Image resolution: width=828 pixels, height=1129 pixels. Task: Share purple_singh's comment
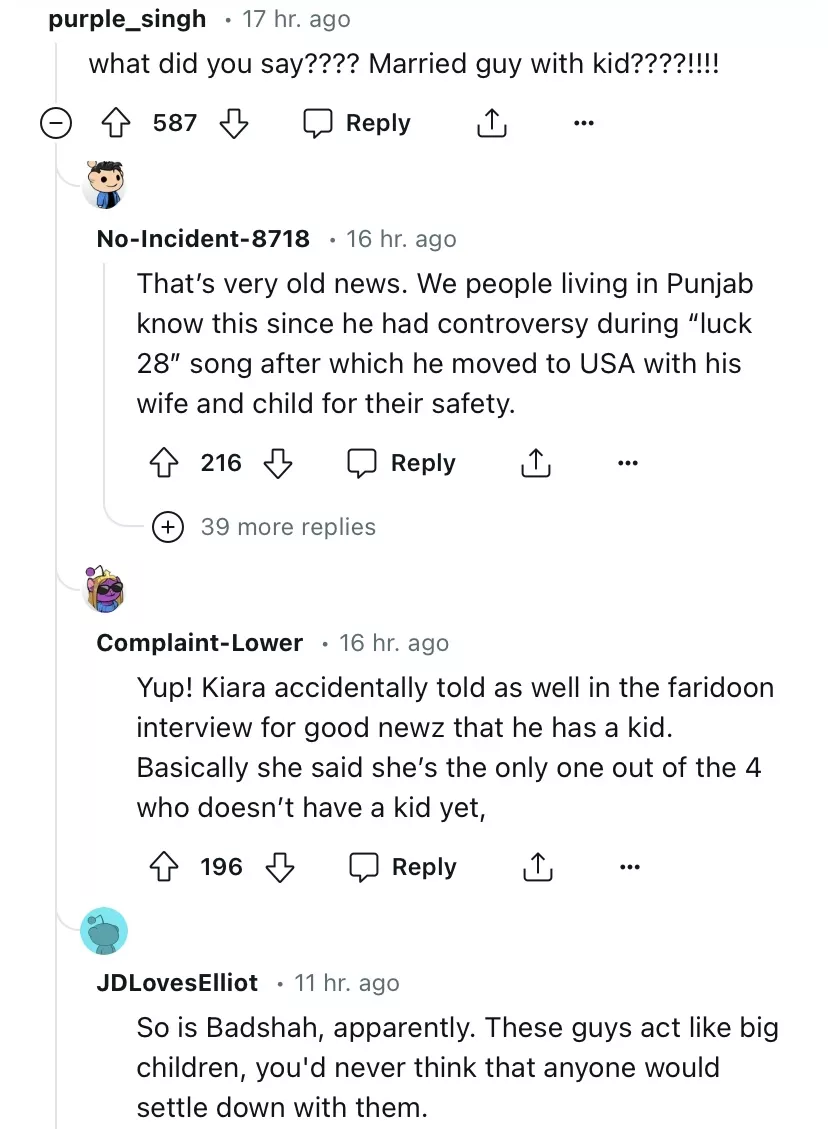(490, 123)
